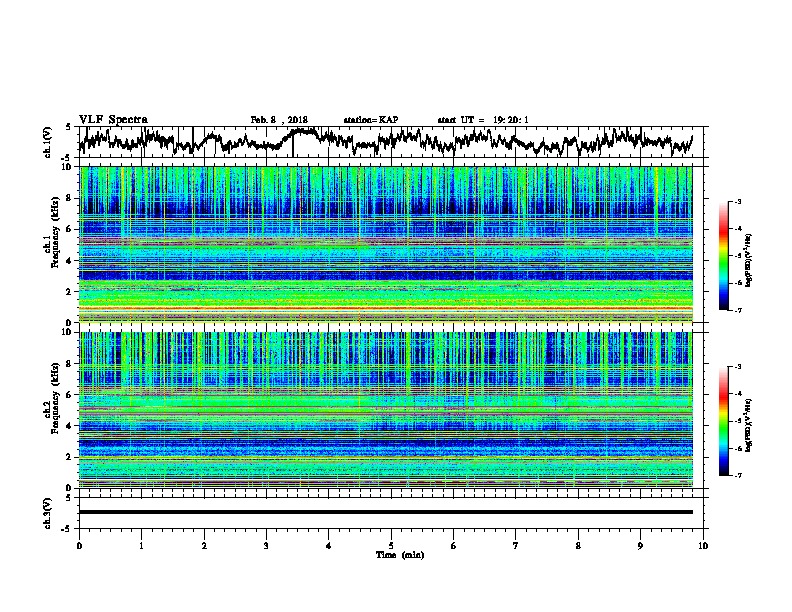792x612 pixels.
Task: Click the "8" kHz tick of ch.1 panel
Action: [x=70, y=198]
